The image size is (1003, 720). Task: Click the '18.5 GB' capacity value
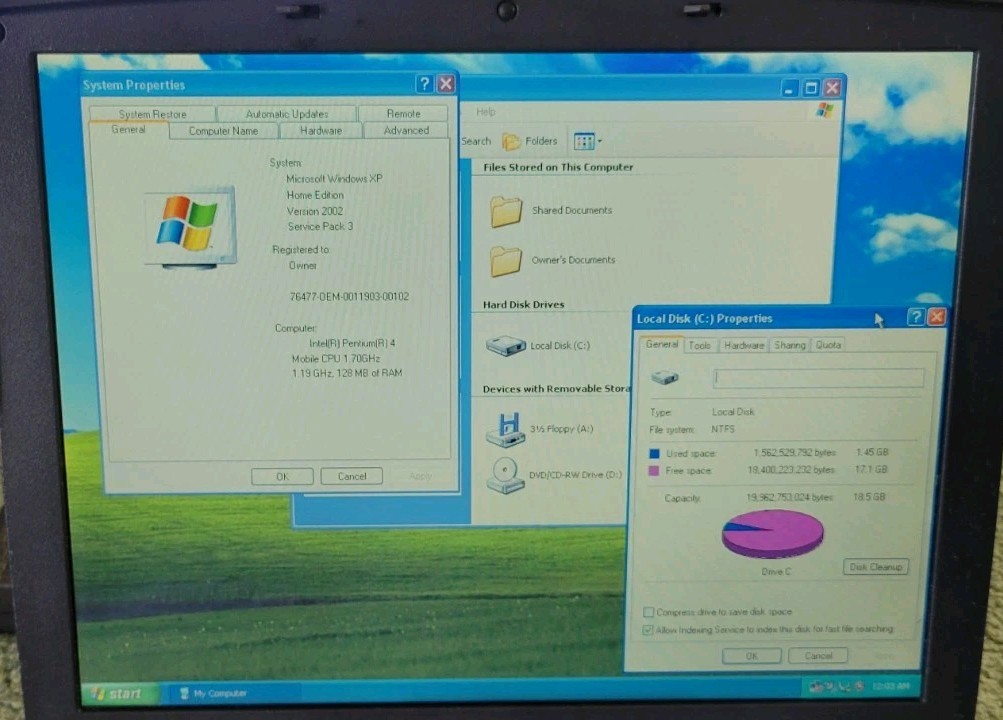869,497
